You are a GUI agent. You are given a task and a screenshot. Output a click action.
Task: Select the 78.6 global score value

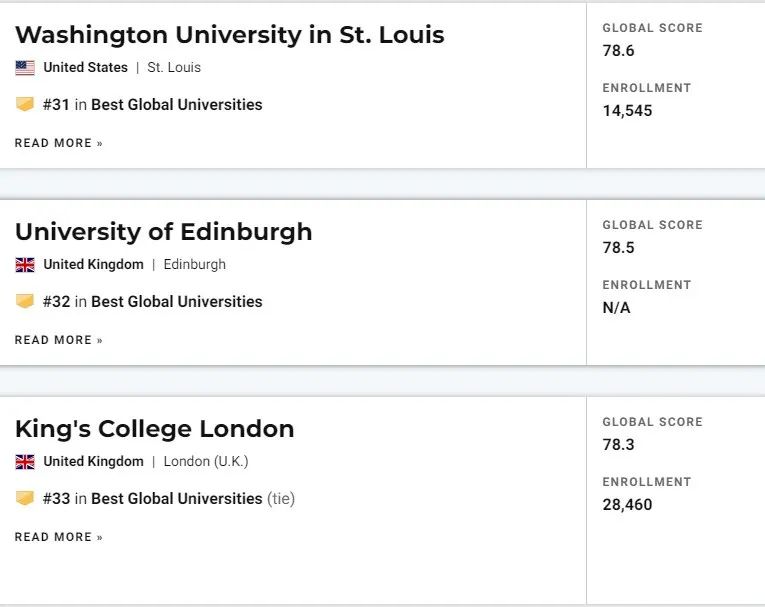tap(618, 50)
